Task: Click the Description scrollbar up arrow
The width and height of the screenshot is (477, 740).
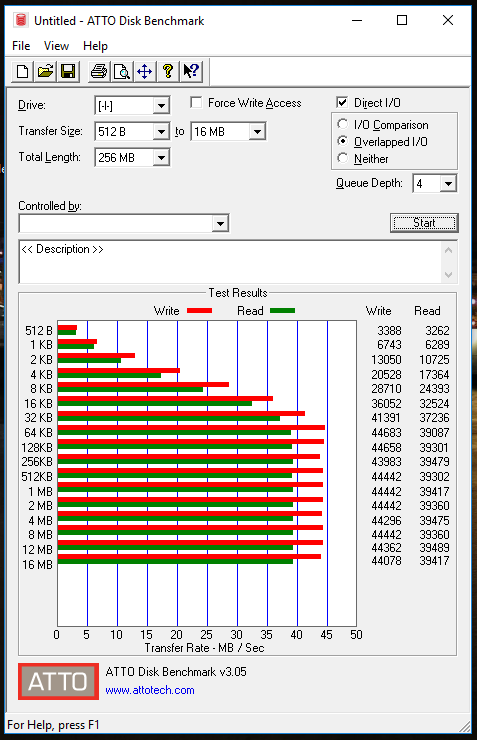Action: (449, 250)
